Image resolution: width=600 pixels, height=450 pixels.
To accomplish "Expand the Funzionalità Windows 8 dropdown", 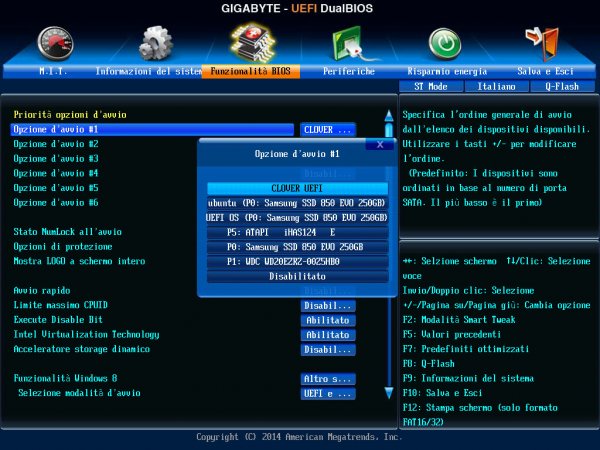I will pyautogui.click(x=328, y=379).
